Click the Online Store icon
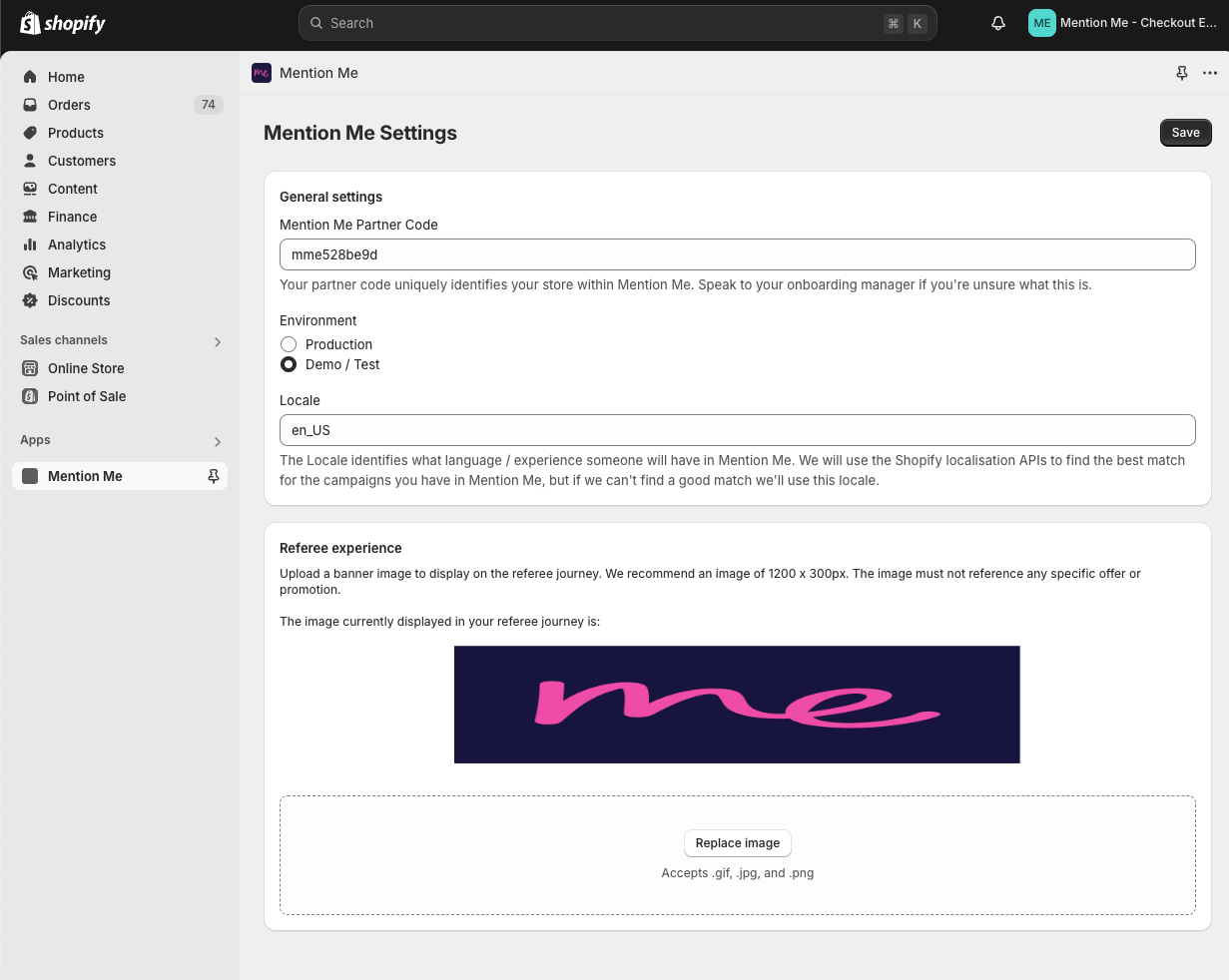The width and height of the screenshot is (1229, 980). 30,368
